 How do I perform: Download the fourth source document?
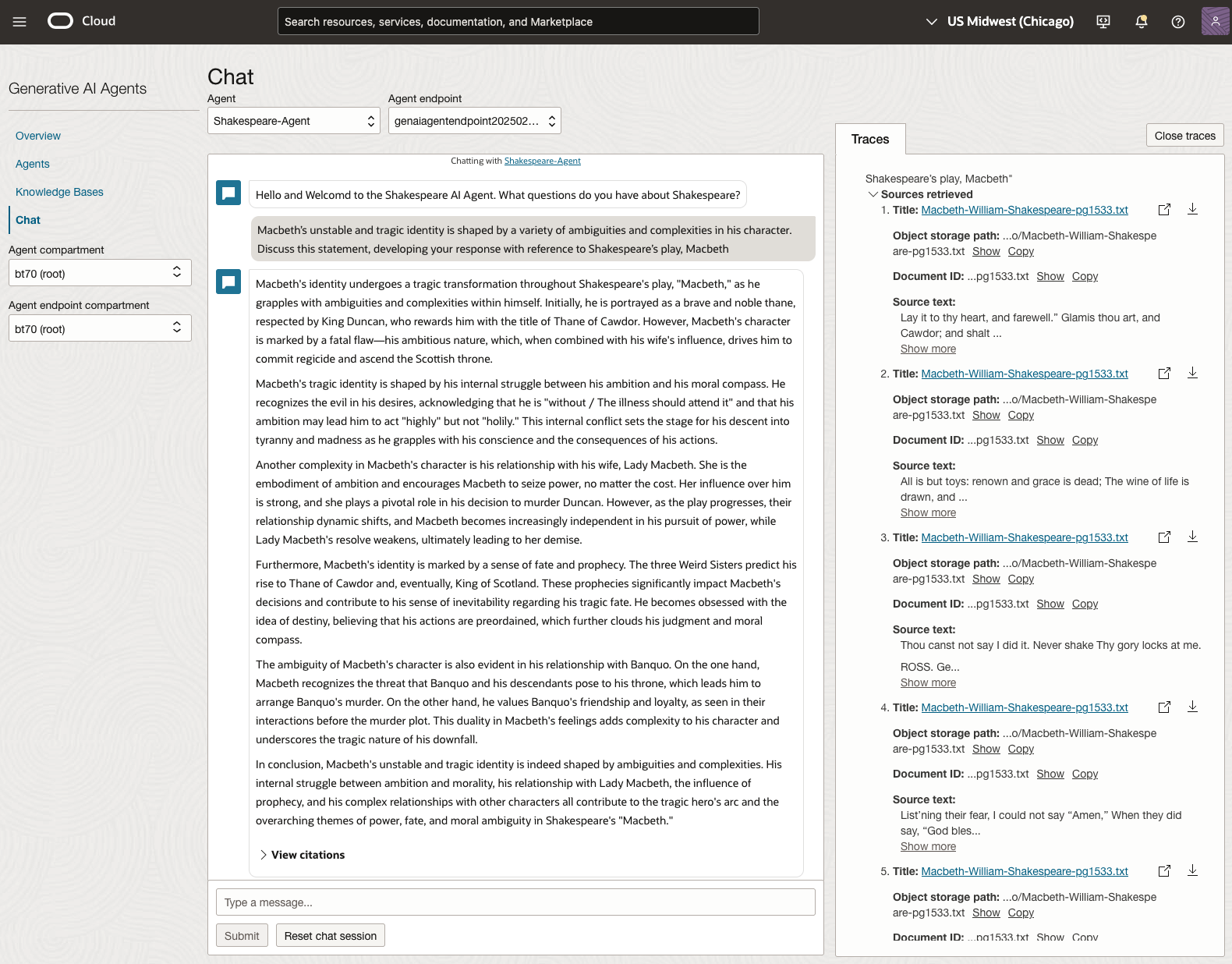click(1192, 707)
